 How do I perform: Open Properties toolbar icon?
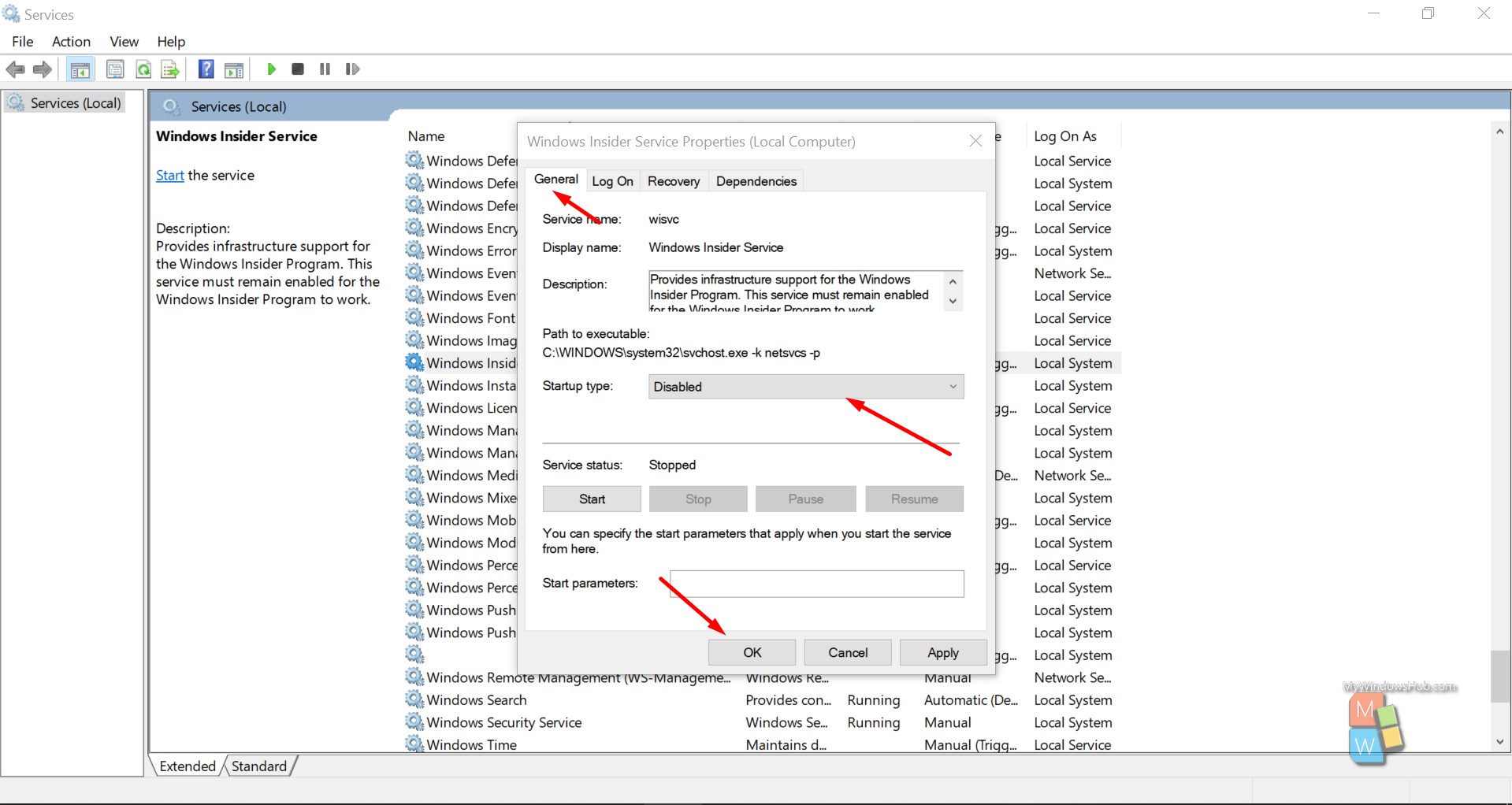tap(115, 69)
